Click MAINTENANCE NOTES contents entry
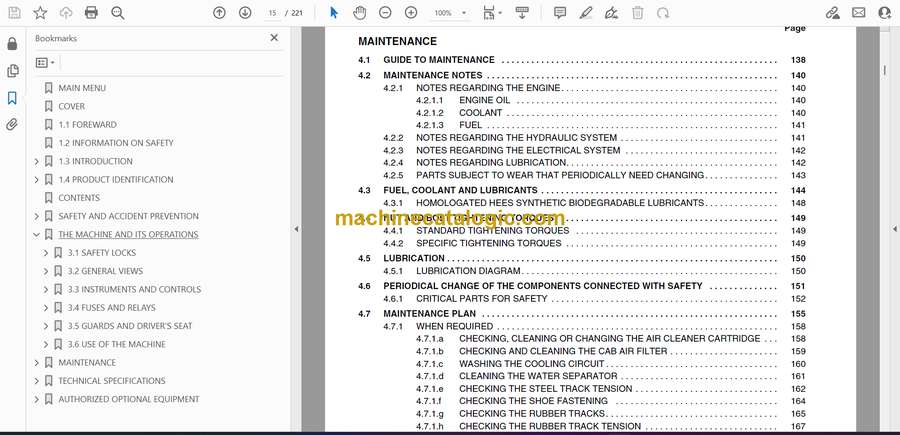 tap(433, 75)
